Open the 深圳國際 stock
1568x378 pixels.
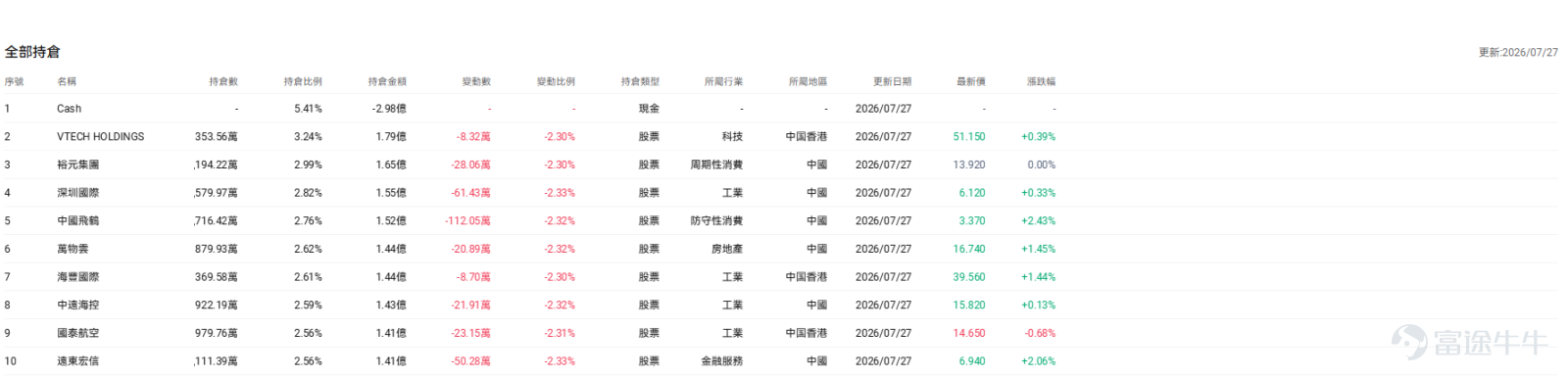coord(77,193)
